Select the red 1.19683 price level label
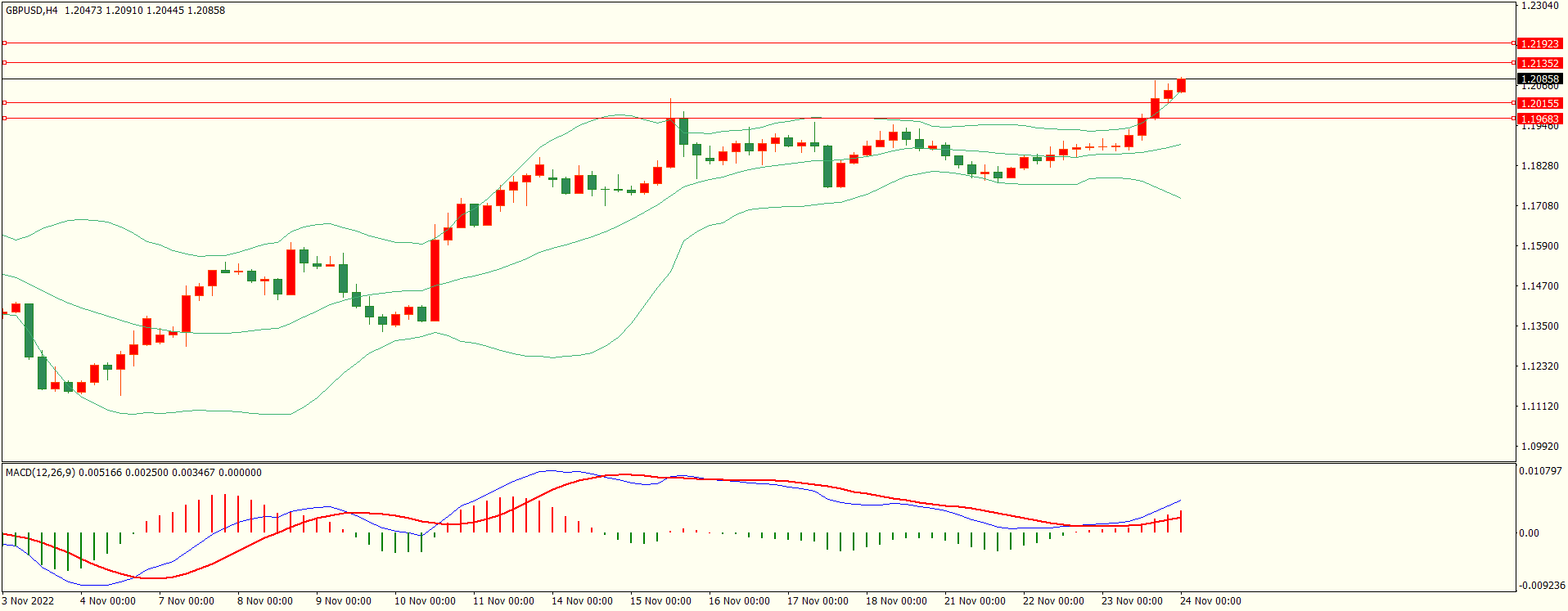The image size is (1568, 611). pyautogui.click(x=1539, y=119)
